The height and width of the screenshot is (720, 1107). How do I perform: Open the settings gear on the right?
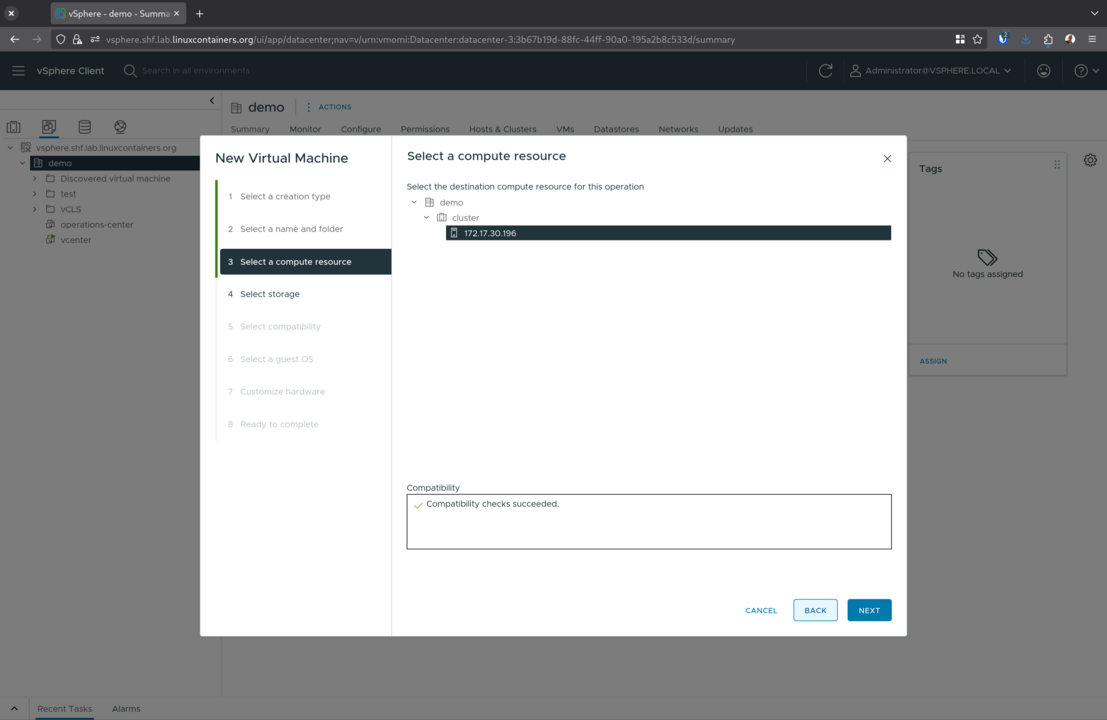[1090, 160]
